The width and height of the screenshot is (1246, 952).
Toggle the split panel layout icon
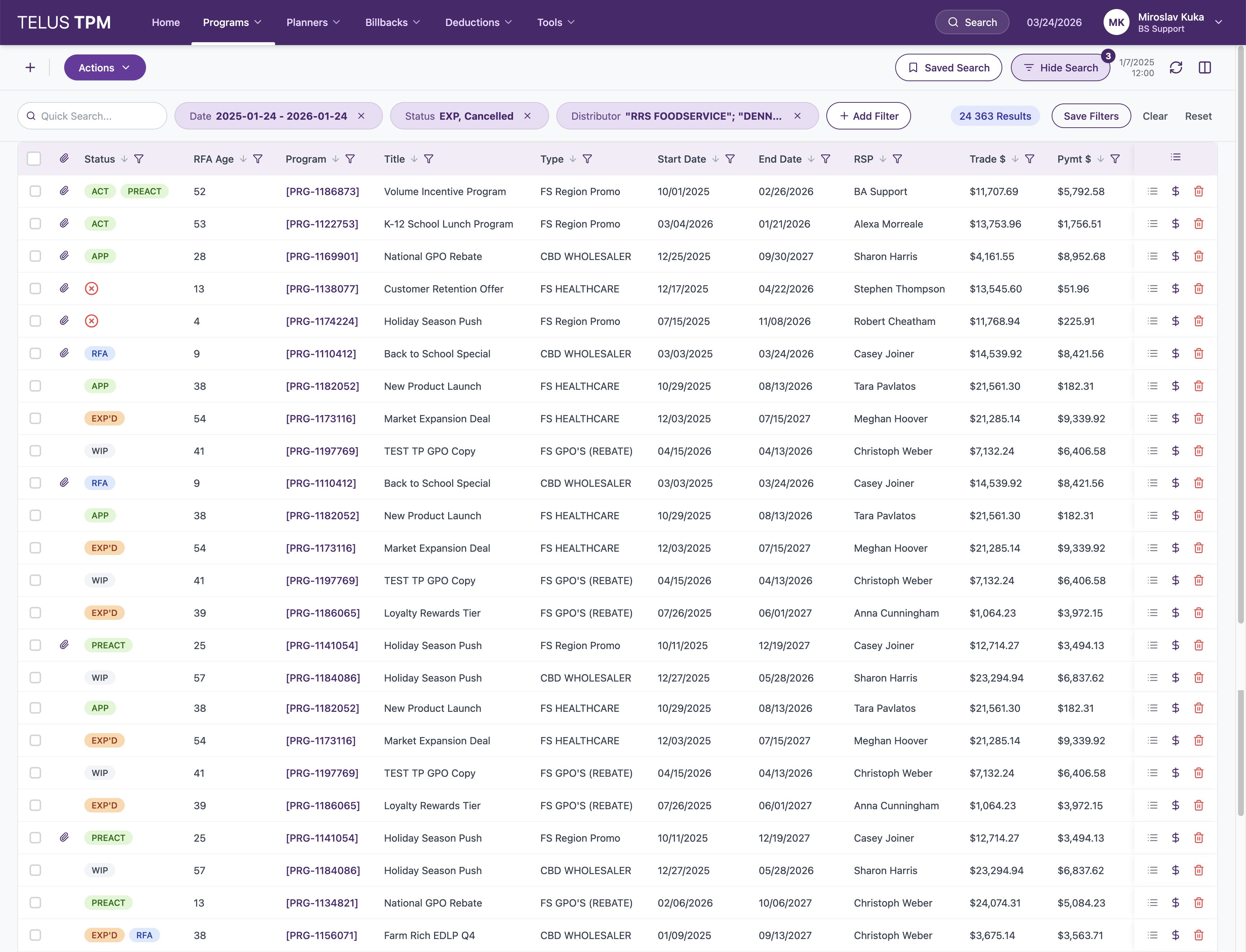(1205, 67)
